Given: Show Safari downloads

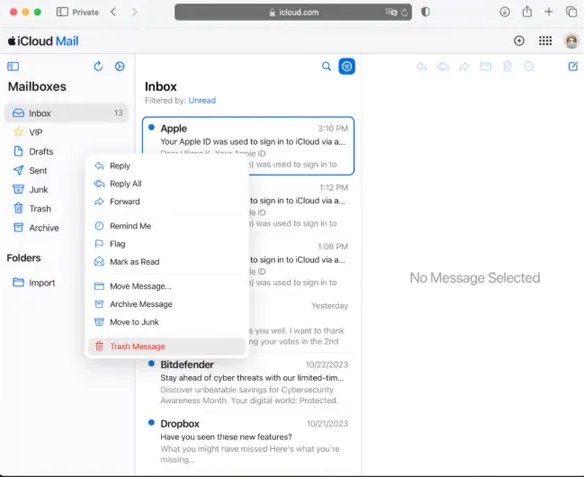Looking at the screenshot, I should tap(504, 12).
